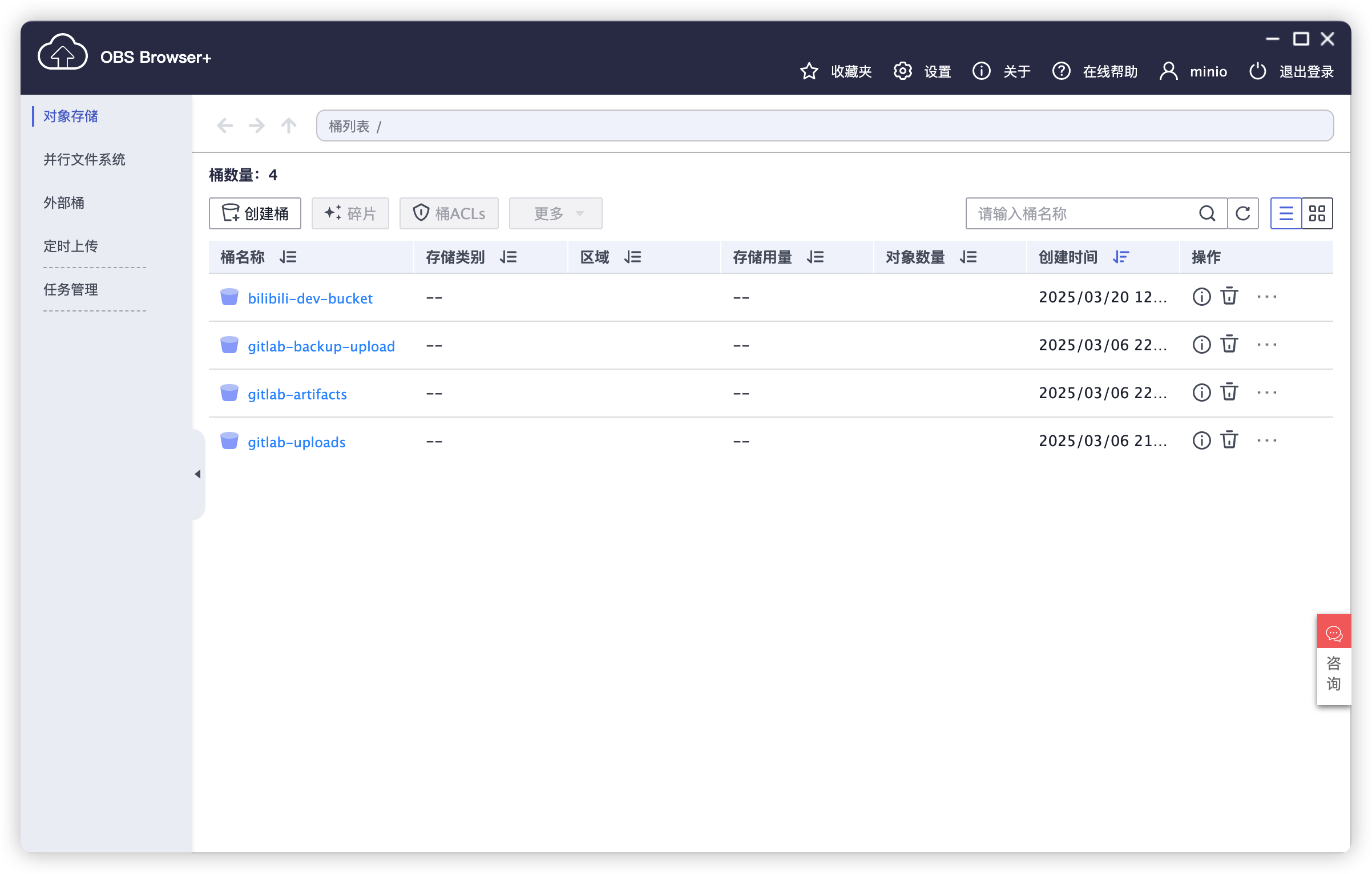Screen dimensions: 1372x874
Task: View info for gitlab-uploads bucket
Action: click(1201, 440)
